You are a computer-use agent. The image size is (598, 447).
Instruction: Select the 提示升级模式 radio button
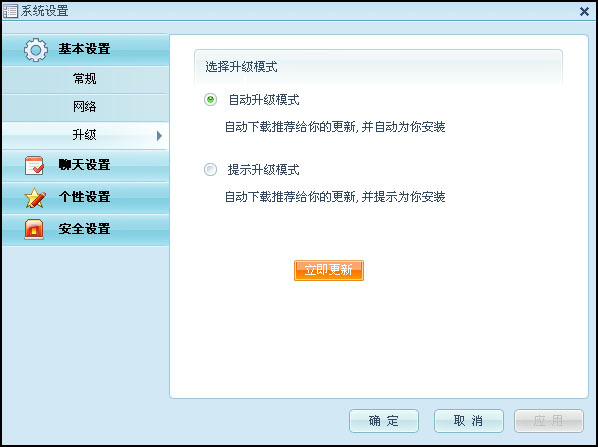pyautogui.click(x=210, y=169)
